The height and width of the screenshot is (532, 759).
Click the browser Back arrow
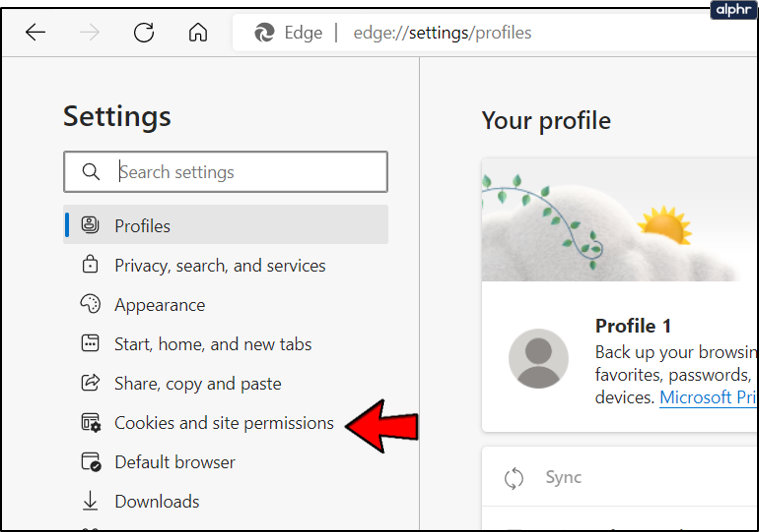coord(36,33)
